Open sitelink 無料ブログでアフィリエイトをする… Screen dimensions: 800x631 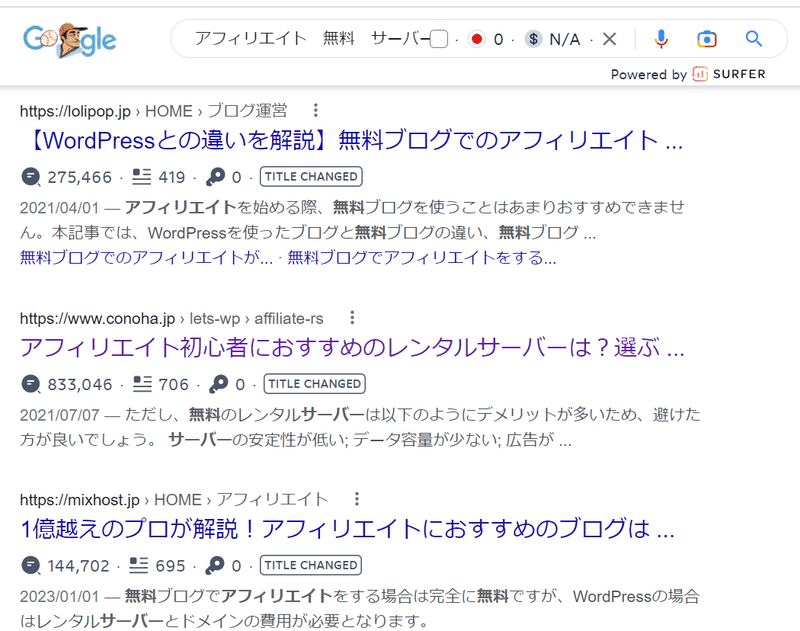point(421,258)
